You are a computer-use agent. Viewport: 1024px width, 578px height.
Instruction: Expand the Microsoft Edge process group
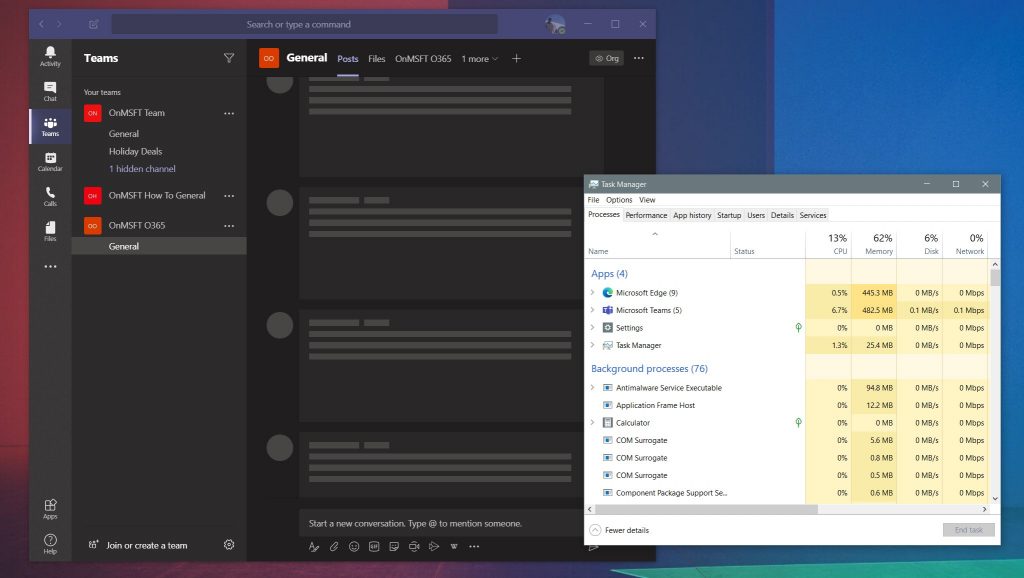click(x=592, y=293)
